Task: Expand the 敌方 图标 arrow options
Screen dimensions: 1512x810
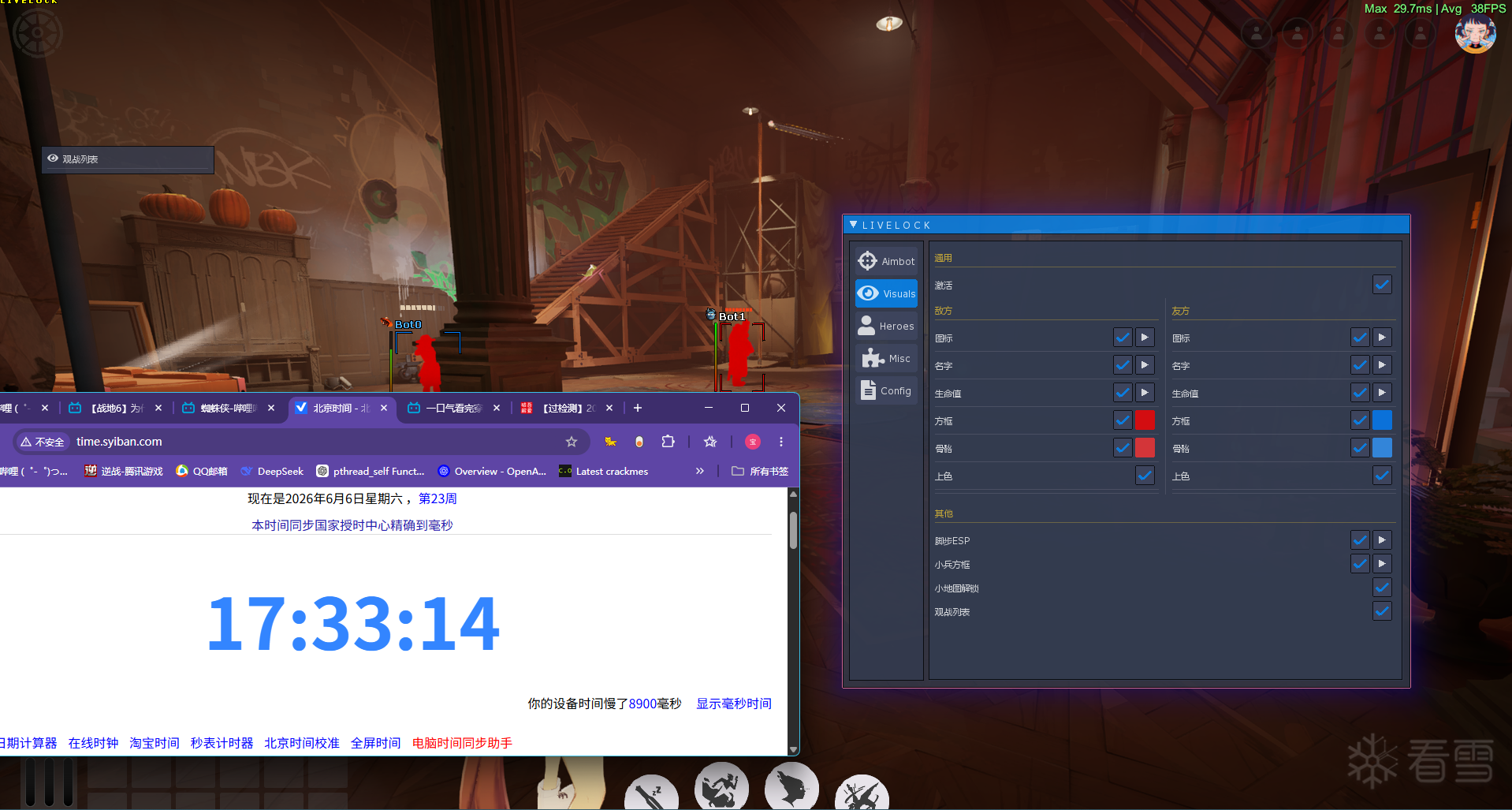Action: coord(1145,338)
